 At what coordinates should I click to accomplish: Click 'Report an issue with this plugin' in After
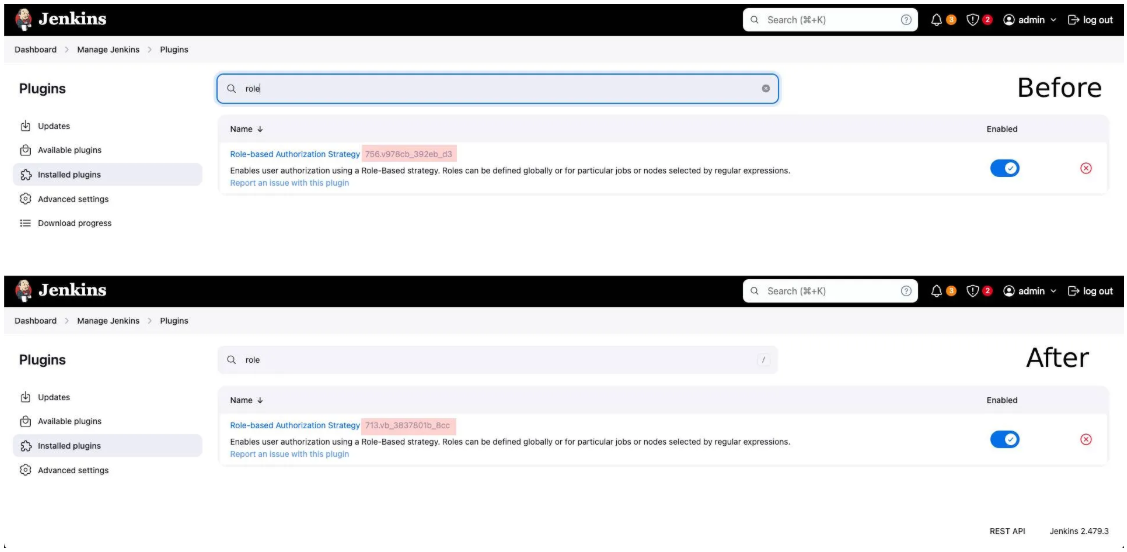290,454
